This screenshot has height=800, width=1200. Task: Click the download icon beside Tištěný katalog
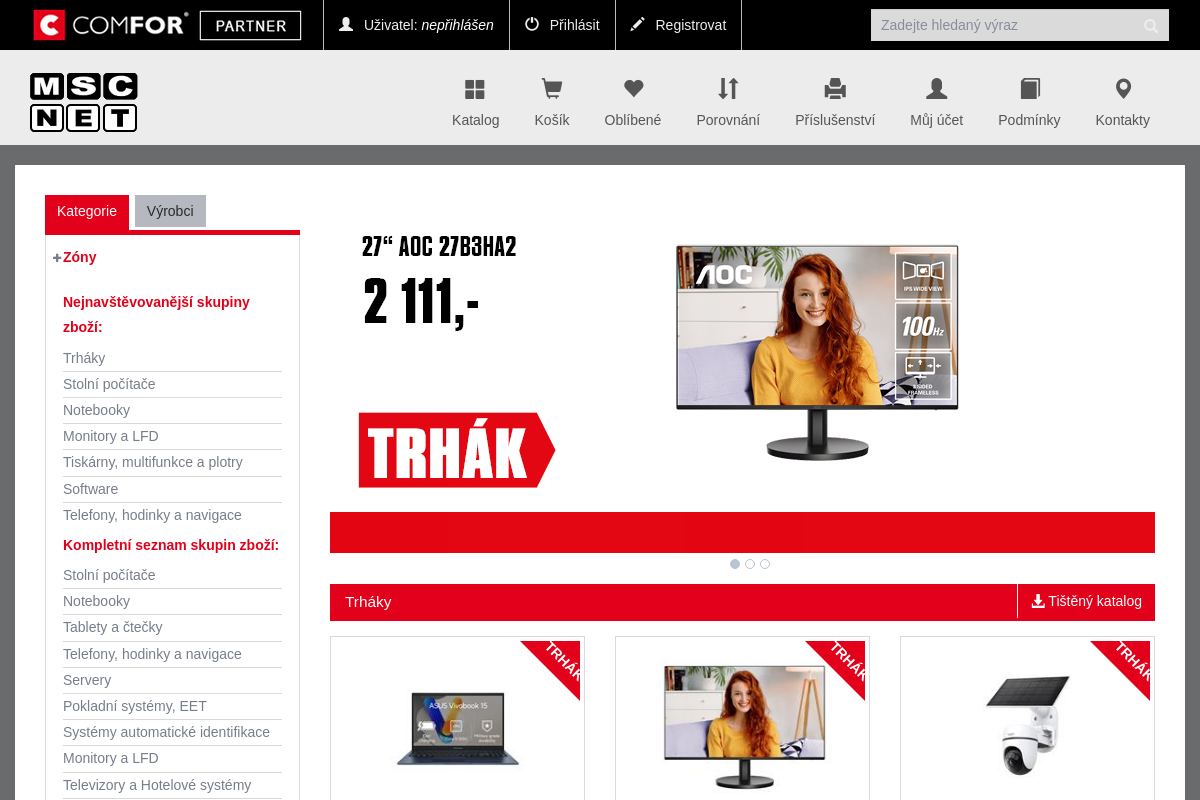click(1038, 601)
